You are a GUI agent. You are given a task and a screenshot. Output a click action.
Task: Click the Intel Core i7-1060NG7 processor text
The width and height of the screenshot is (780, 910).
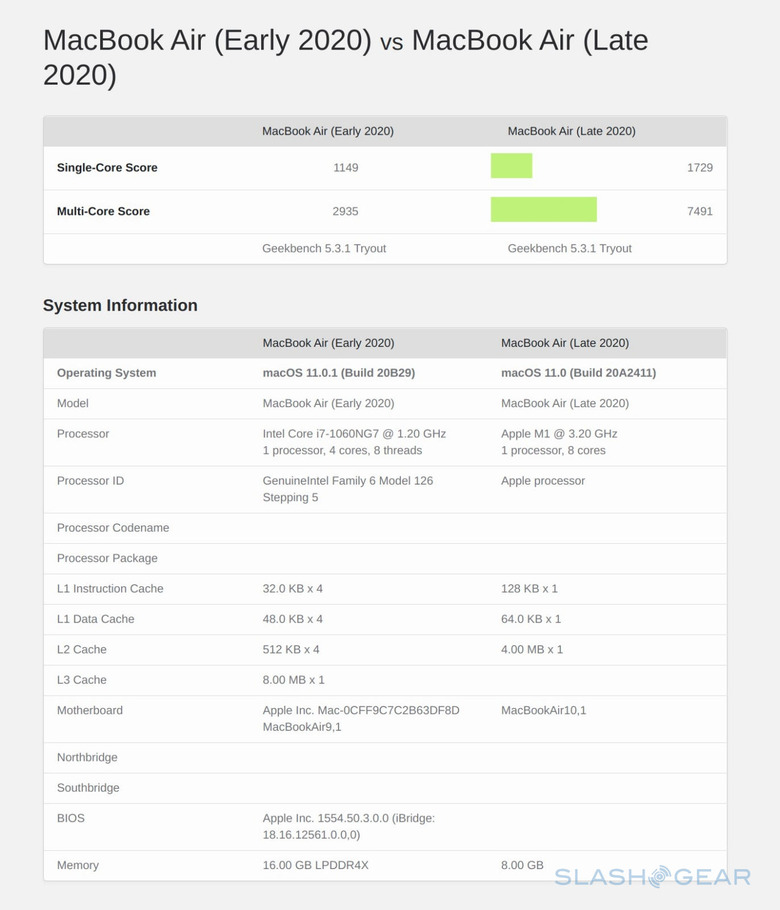tap(354, 434)
